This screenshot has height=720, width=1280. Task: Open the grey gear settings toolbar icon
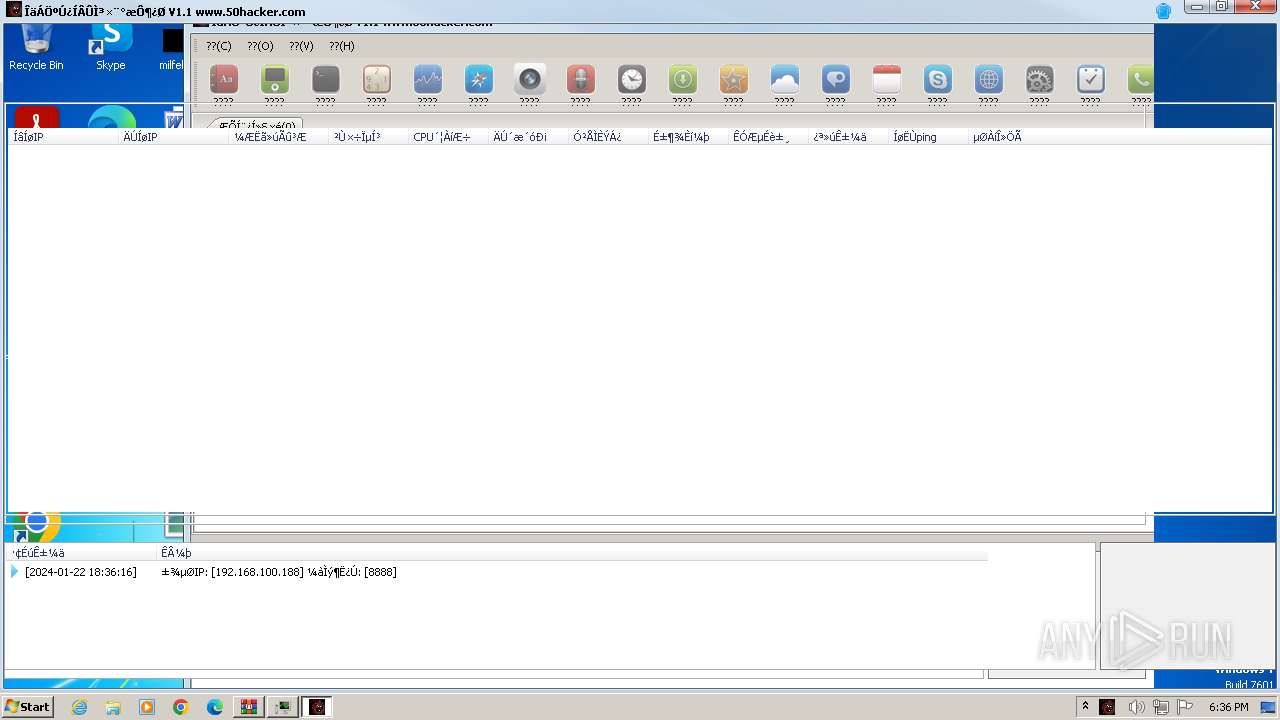point(1039,79)
